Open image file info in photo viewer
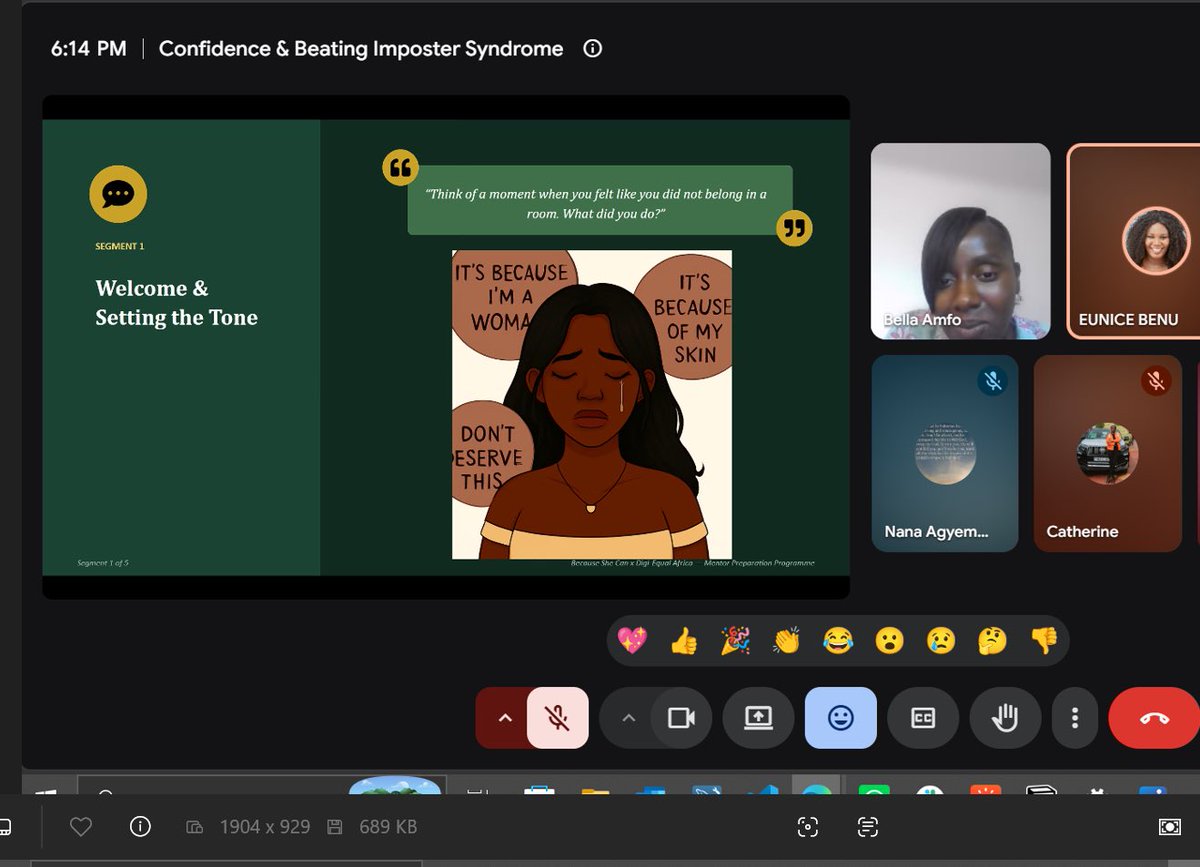 140,827
